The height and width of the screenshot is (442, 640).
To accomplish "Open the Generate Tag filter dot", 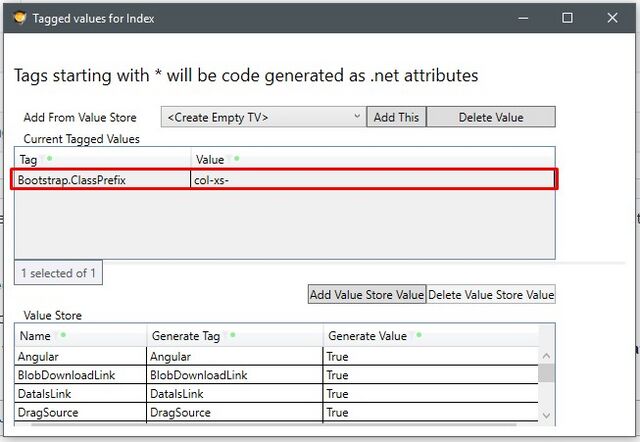I will point(233,335).
